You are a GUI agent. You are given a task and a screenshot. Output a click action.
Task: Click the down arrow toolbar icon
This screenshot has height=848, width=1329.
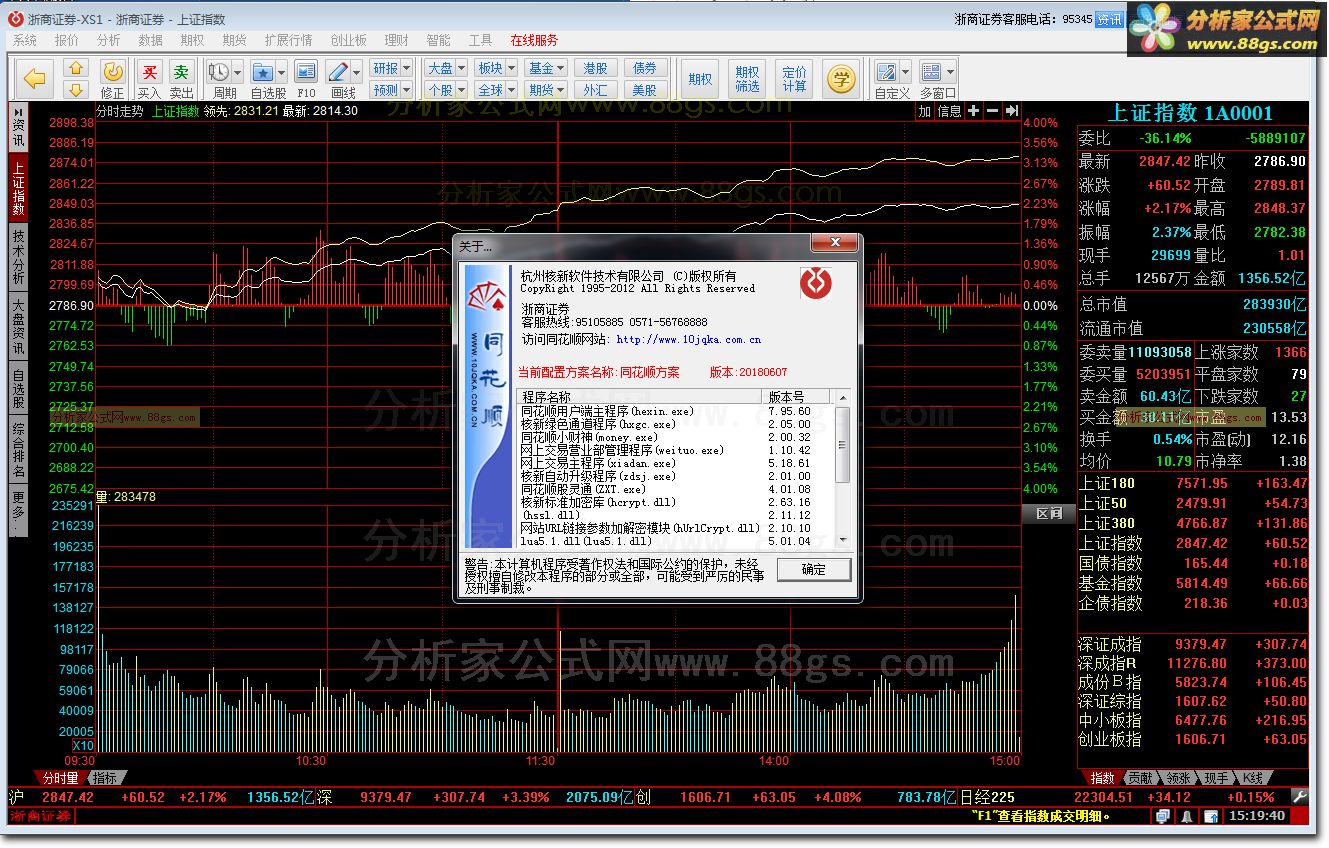(76, 89)
